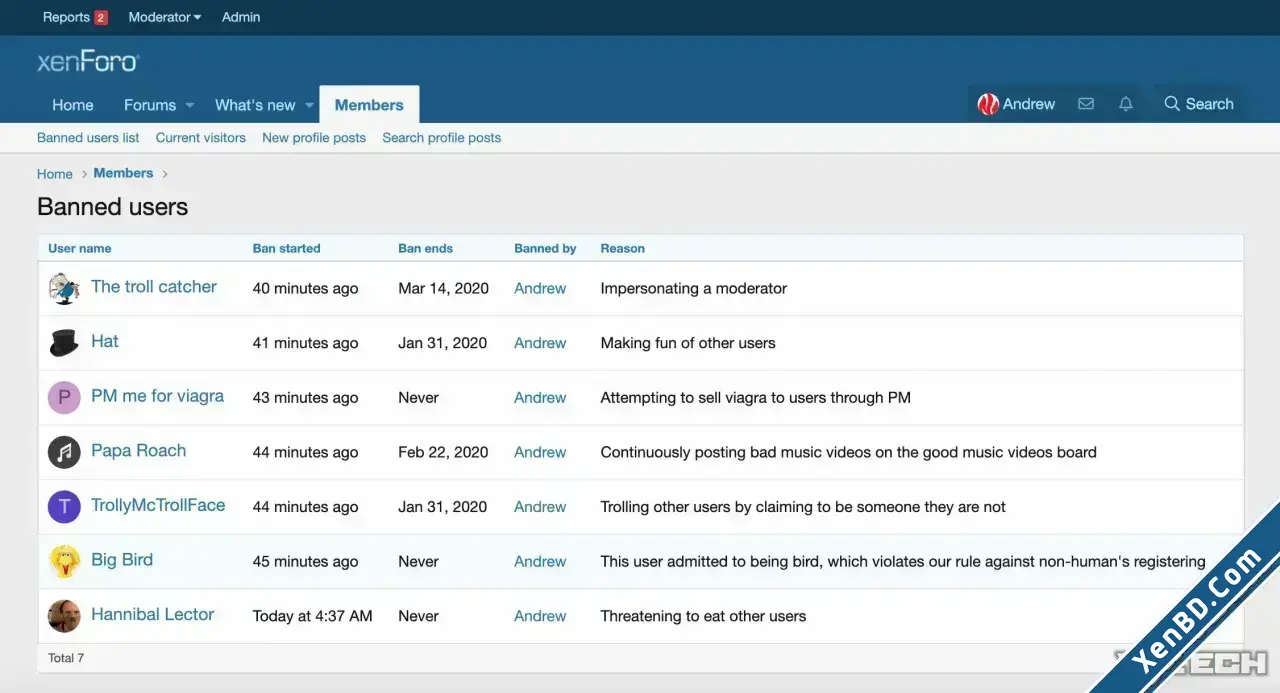The image size is (1280, 693).
Task: Click Hat's top hat avatar
Action: point(64,343)
